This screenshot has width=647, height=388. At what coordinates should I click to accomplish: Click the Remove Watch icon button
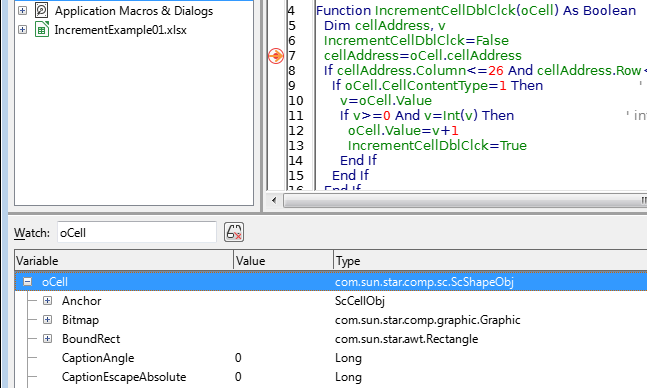point(234,232)
